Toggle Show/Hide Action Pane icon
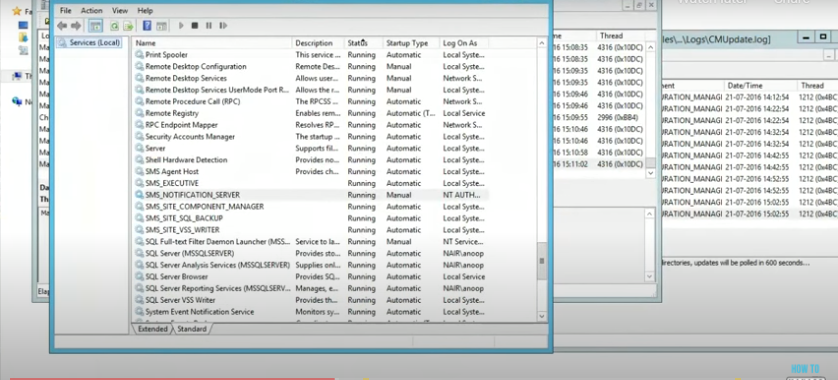The image size is (838, 380). coord(161,26)
